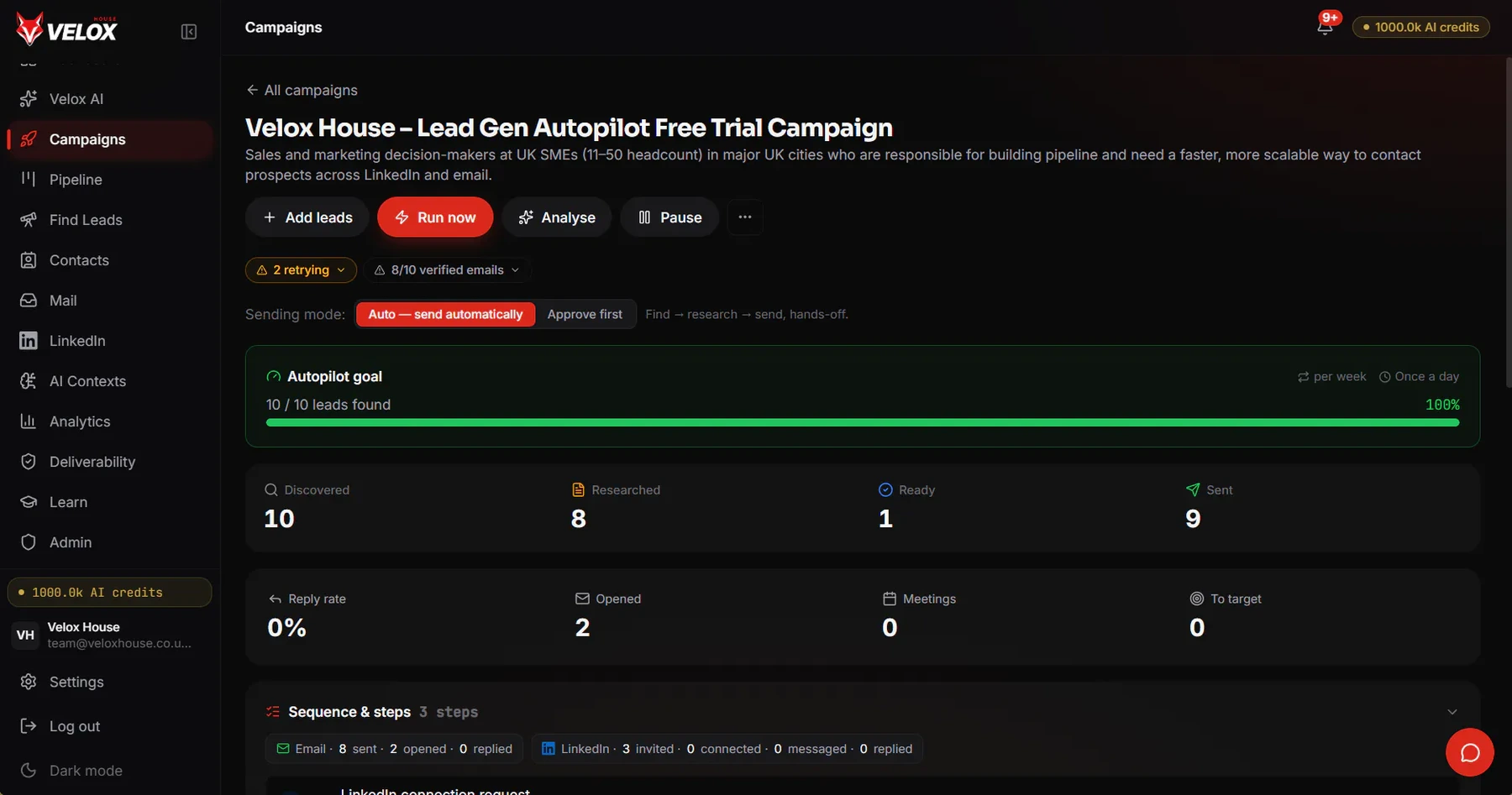Click the AI Contexts brain icon
The height and width of the screenshot is (795, 1512).
[29, 381]
